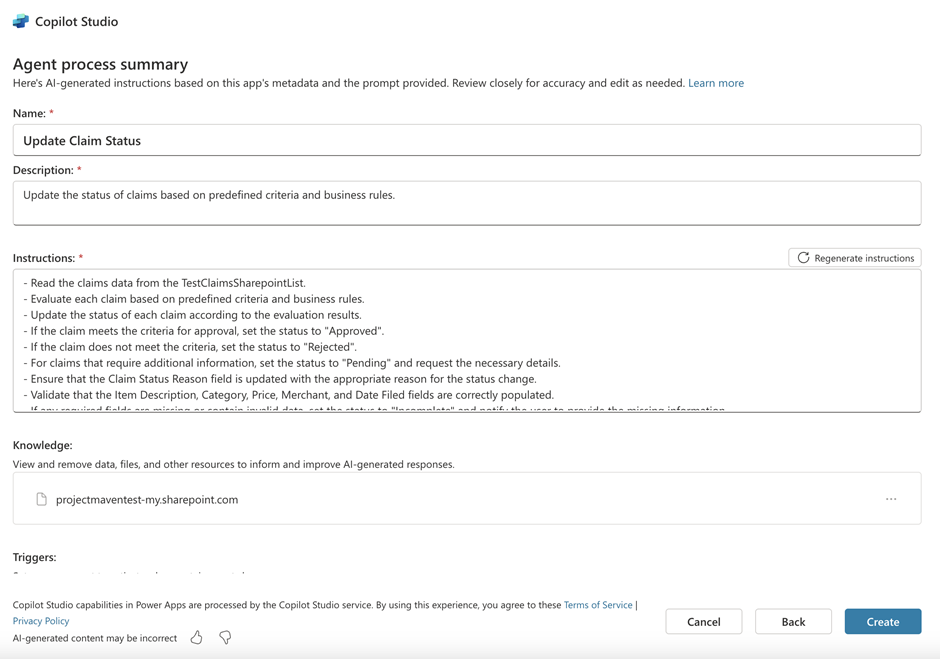Image resolution: width=940 pixels, height=659 pixels.
Task: Open the knowledge source more options menu
Action: click(891, 499)
